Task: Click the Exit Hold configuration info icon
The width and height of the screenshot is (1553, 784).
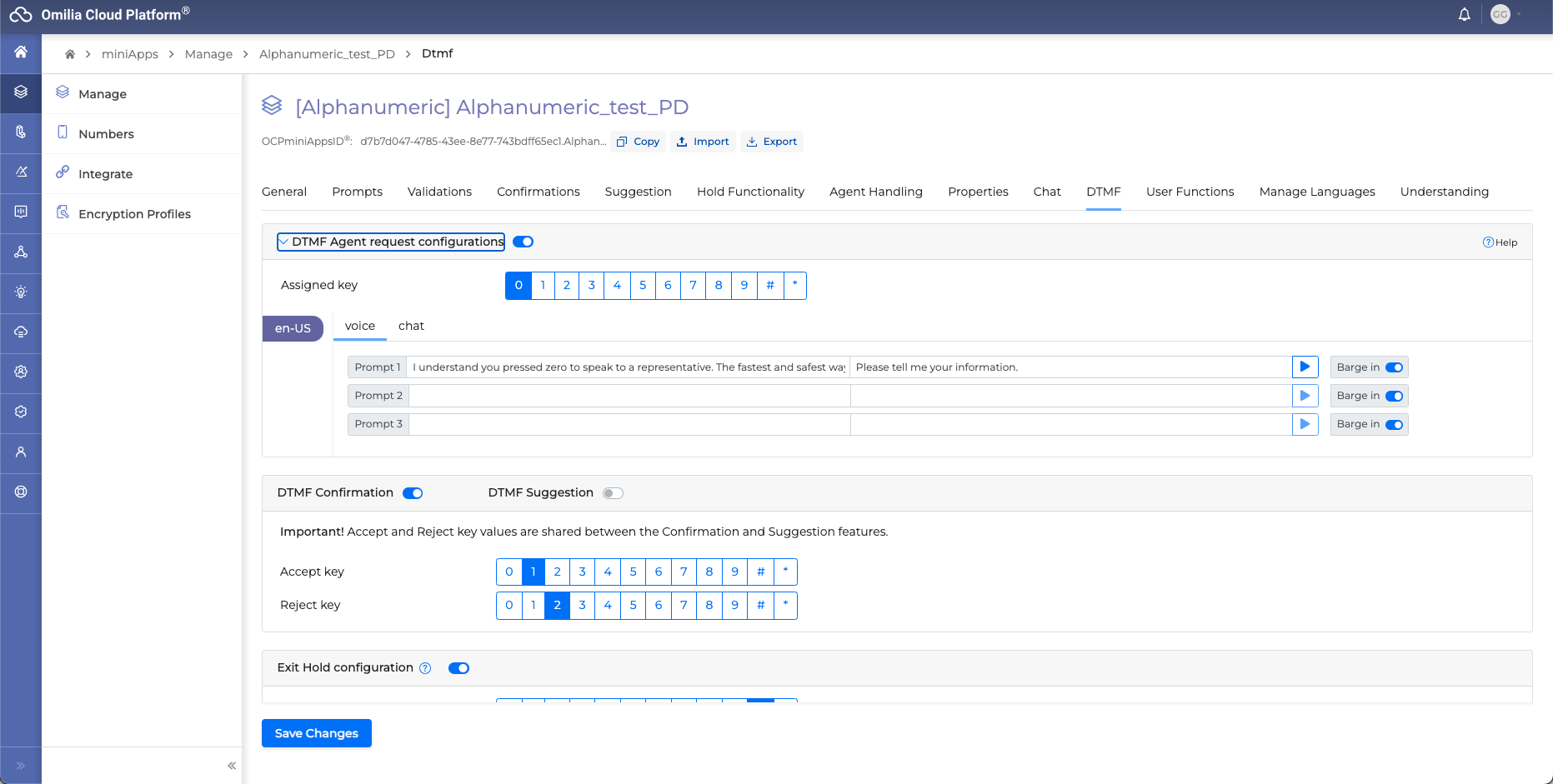Action: coord(425,668)
